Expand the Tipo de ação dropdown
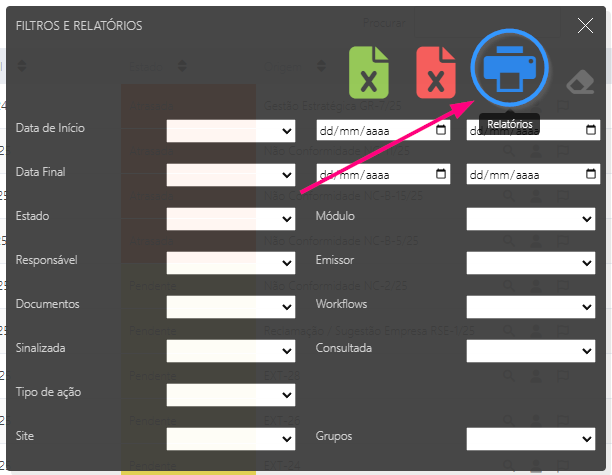The image size is (612, 475). coord(231,395)
